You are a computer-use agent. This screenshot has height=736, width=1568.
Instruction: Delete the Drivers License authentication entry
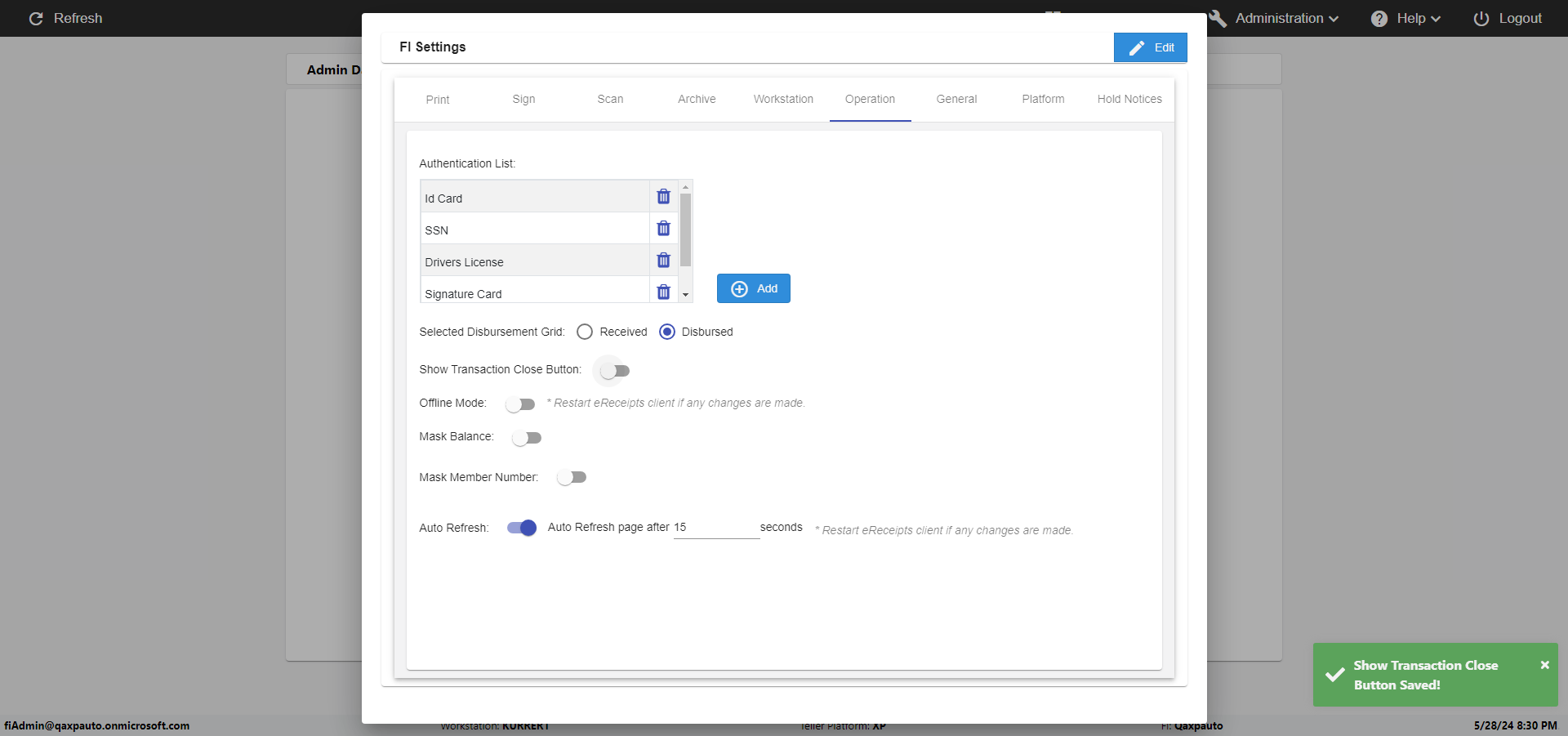coord(663,261)
